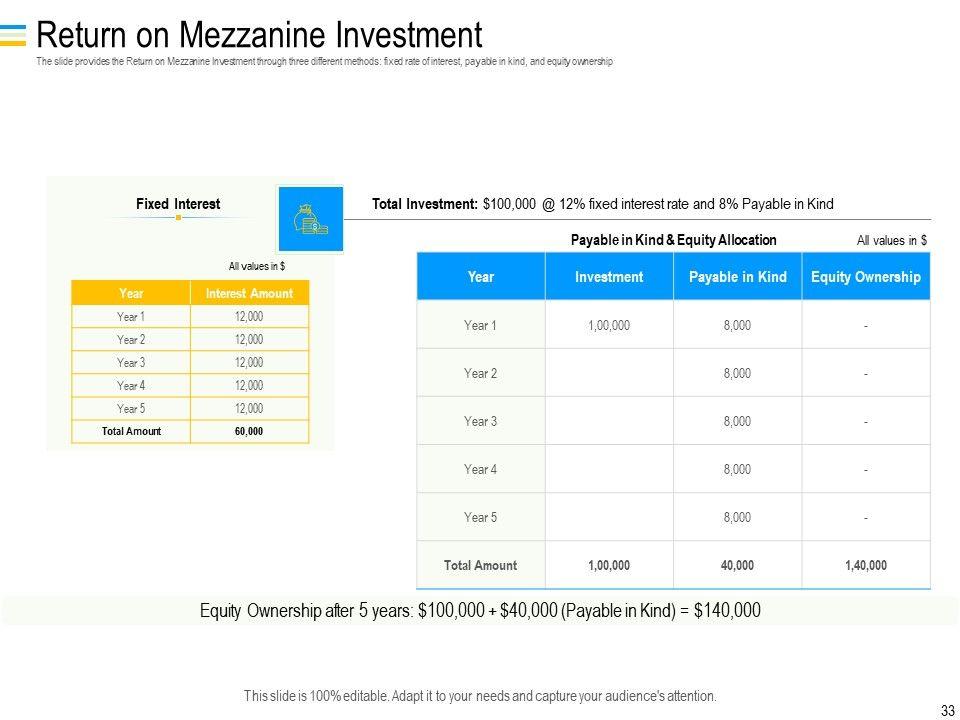The width and height of the screenshot is (960, 720).
Task: Click the 12,000 value for Year 1
Action: point(249,317)
